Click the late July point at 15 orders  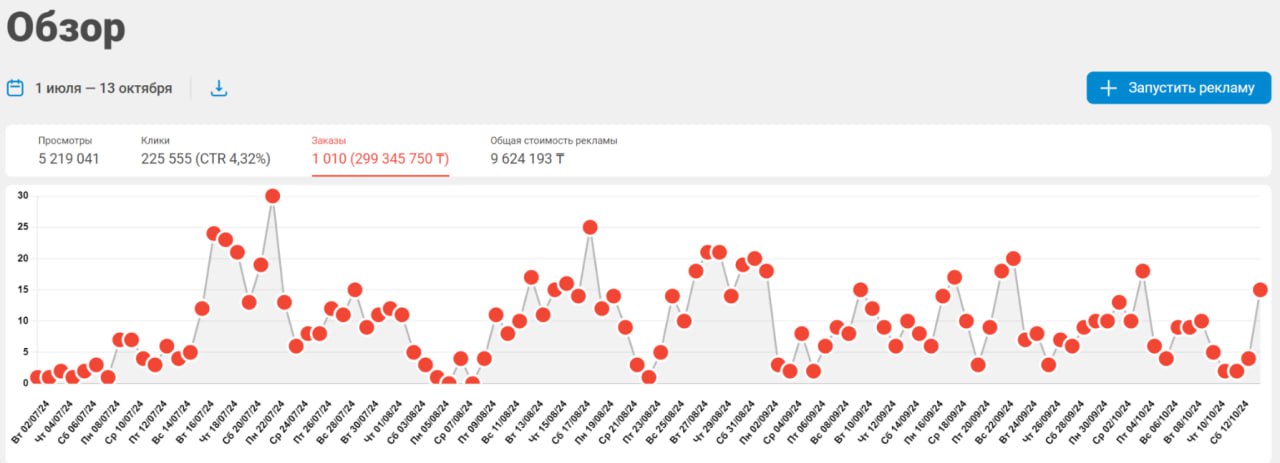pos(355,290)
